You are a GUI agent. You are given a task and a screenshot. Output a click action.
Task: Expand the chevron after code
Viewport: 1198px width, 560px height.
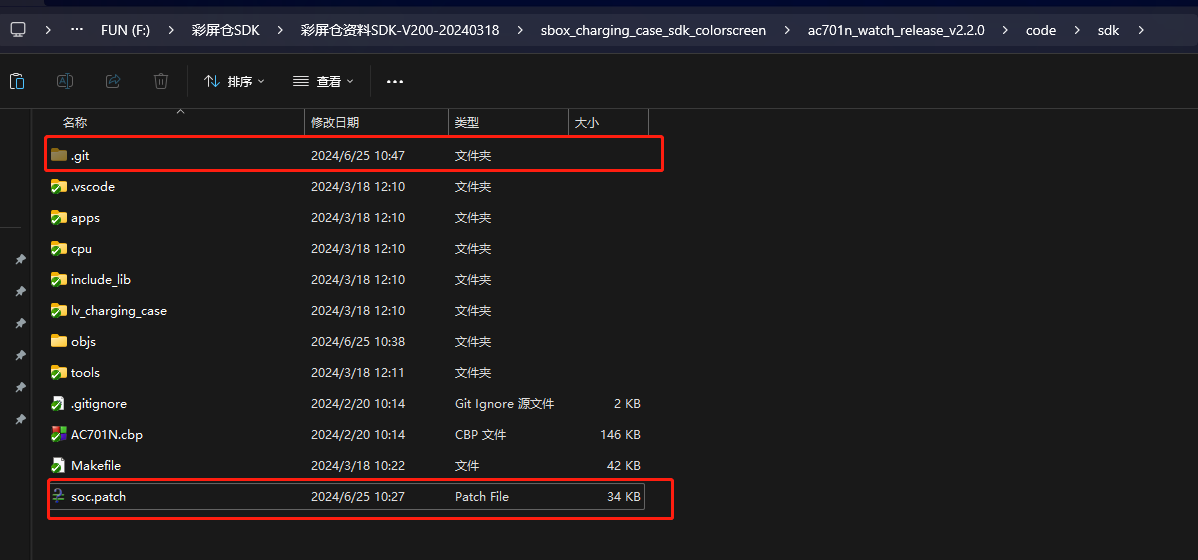coord(1077,31)
